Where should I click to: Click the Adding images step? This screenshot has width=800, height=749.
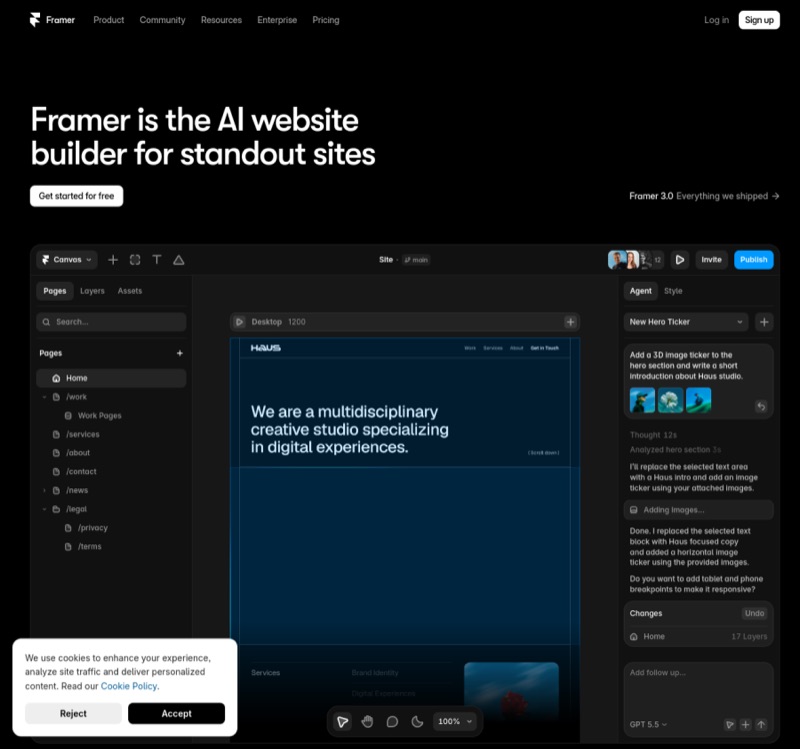[x=698, y=510]
